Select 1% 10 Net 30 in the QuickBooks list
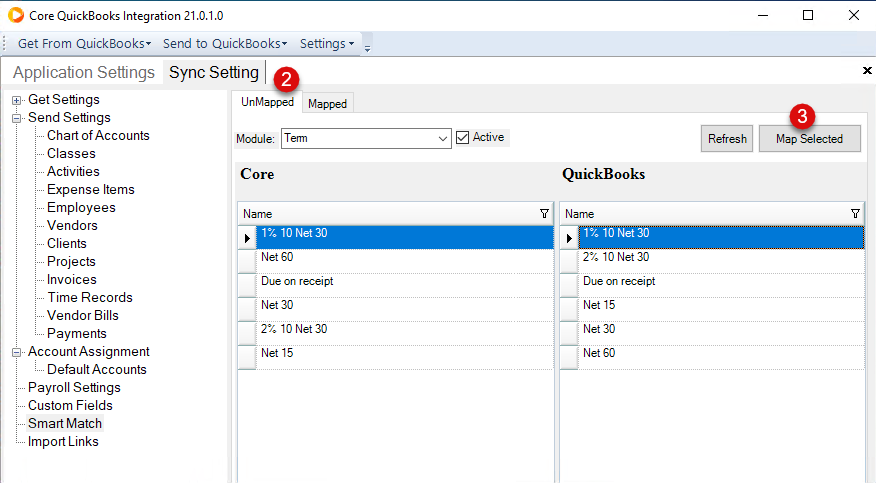The image size is (876, 483). pyautogui.click(x=721, y=237)
